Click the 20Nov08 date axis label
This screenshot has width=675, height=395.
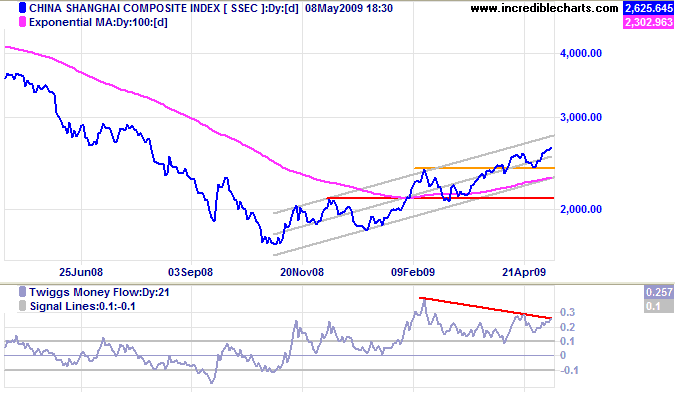coord(302,272)
